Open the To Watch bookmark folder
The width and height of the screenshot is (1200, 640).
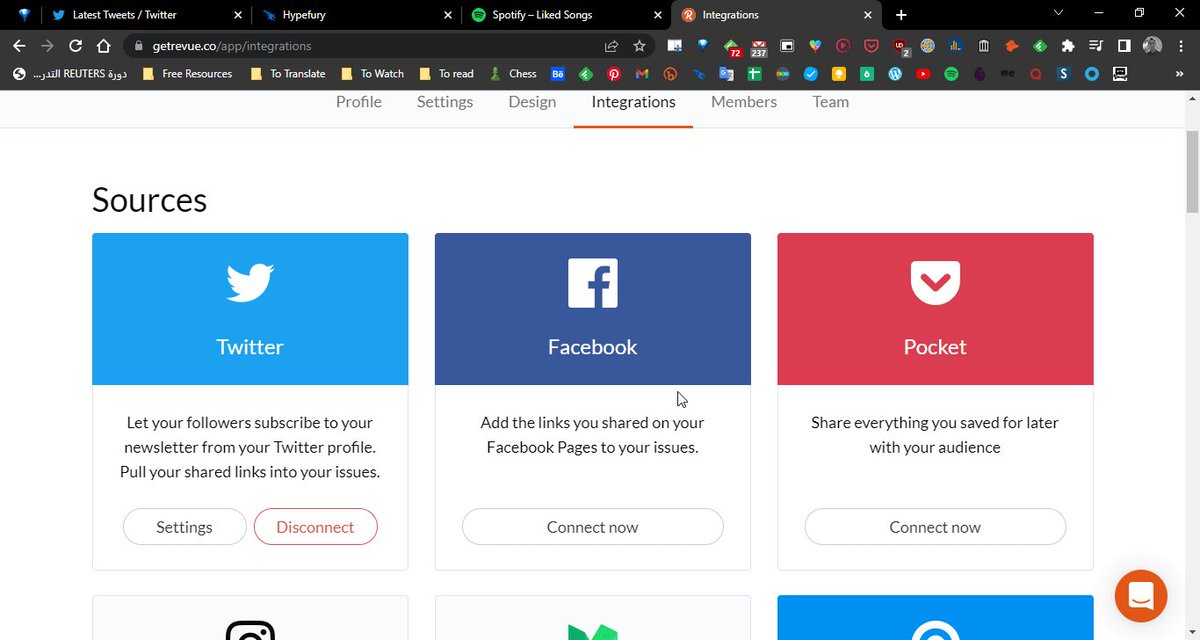point(372,74)
